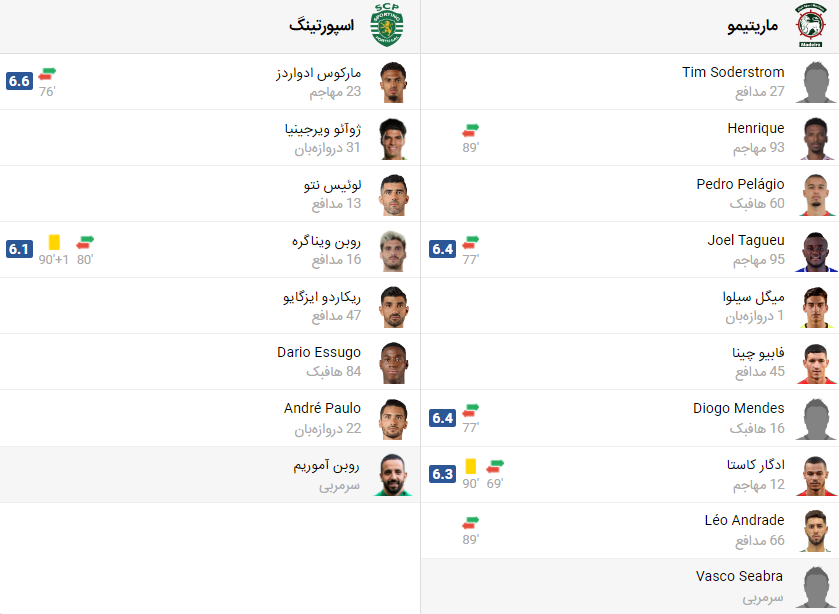Click Diogo Mendes' 6.4 rating badge
The height and width of the screenshot is (614, 839).
click(443, 417)
